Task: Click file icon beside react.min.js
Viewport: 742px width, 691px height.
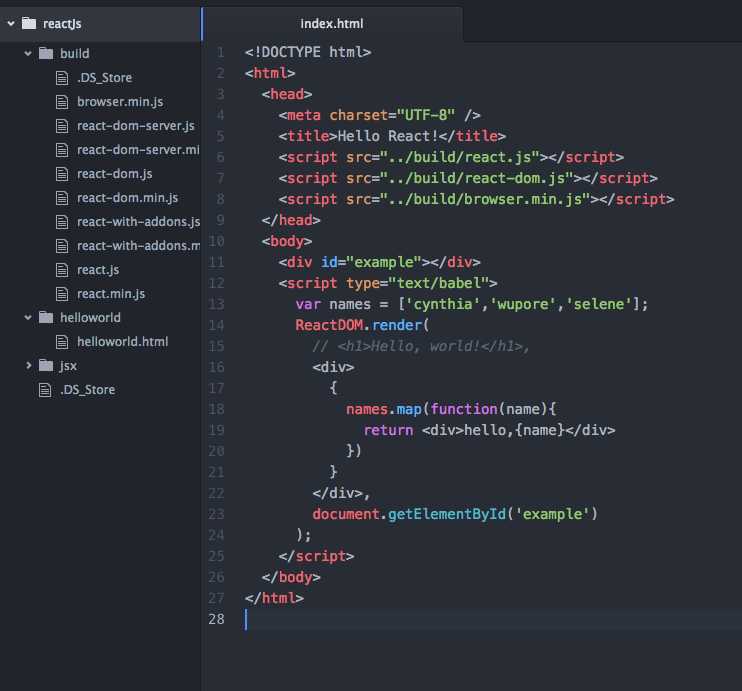Action: [x=62, y=294]
